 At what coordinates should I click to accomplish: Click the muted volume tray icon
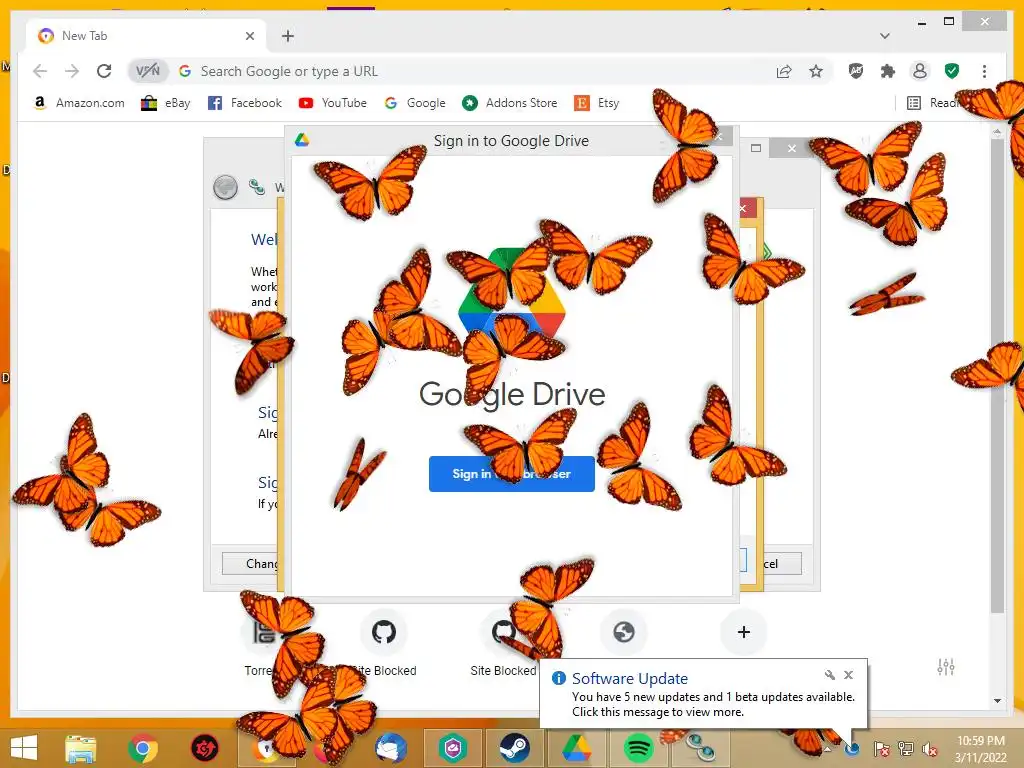930,748
